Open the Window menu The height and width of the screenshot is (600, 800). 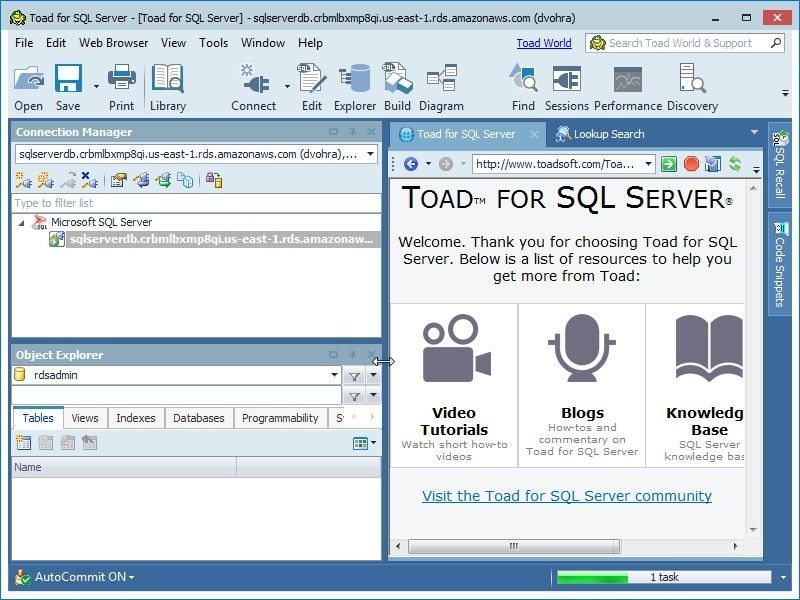(263, 43)
